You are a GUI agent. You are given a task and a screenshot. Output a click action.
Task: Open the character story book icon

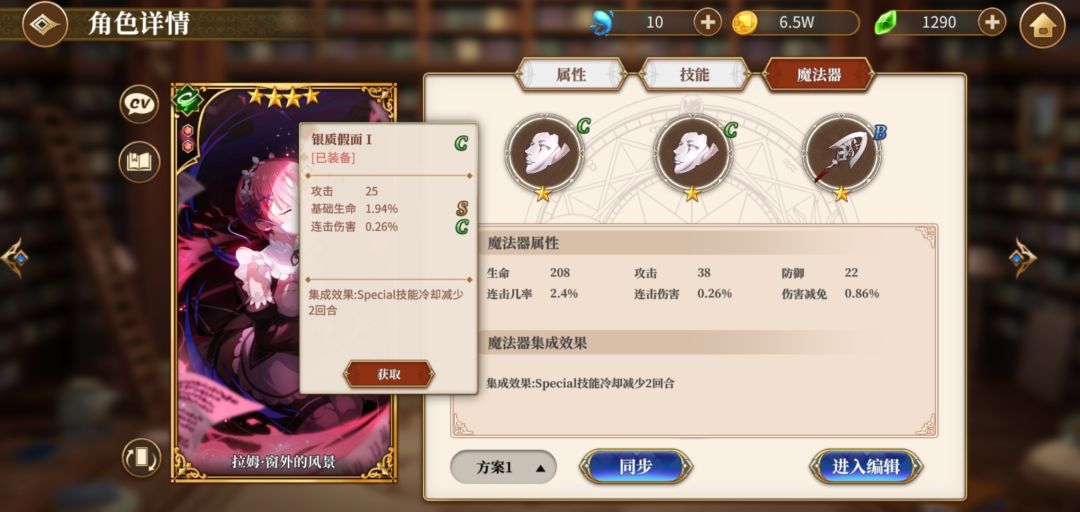(139, 162)
